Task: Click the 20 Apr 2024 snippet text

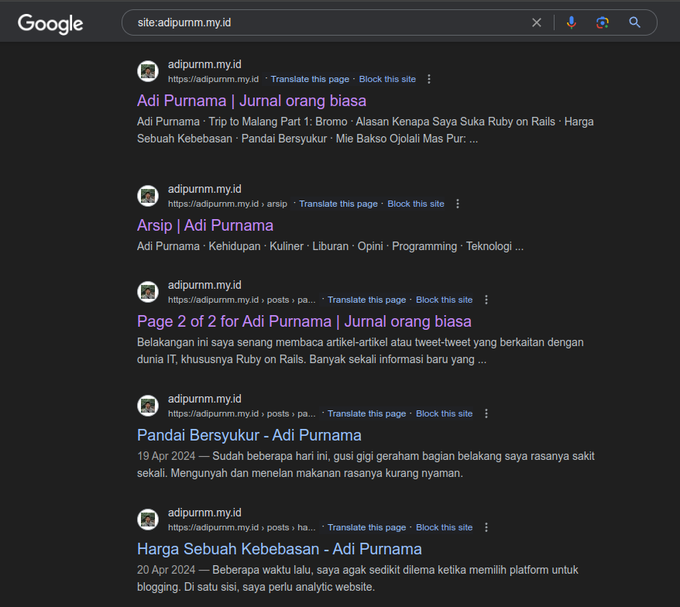Action: click(x=358, y=578)
